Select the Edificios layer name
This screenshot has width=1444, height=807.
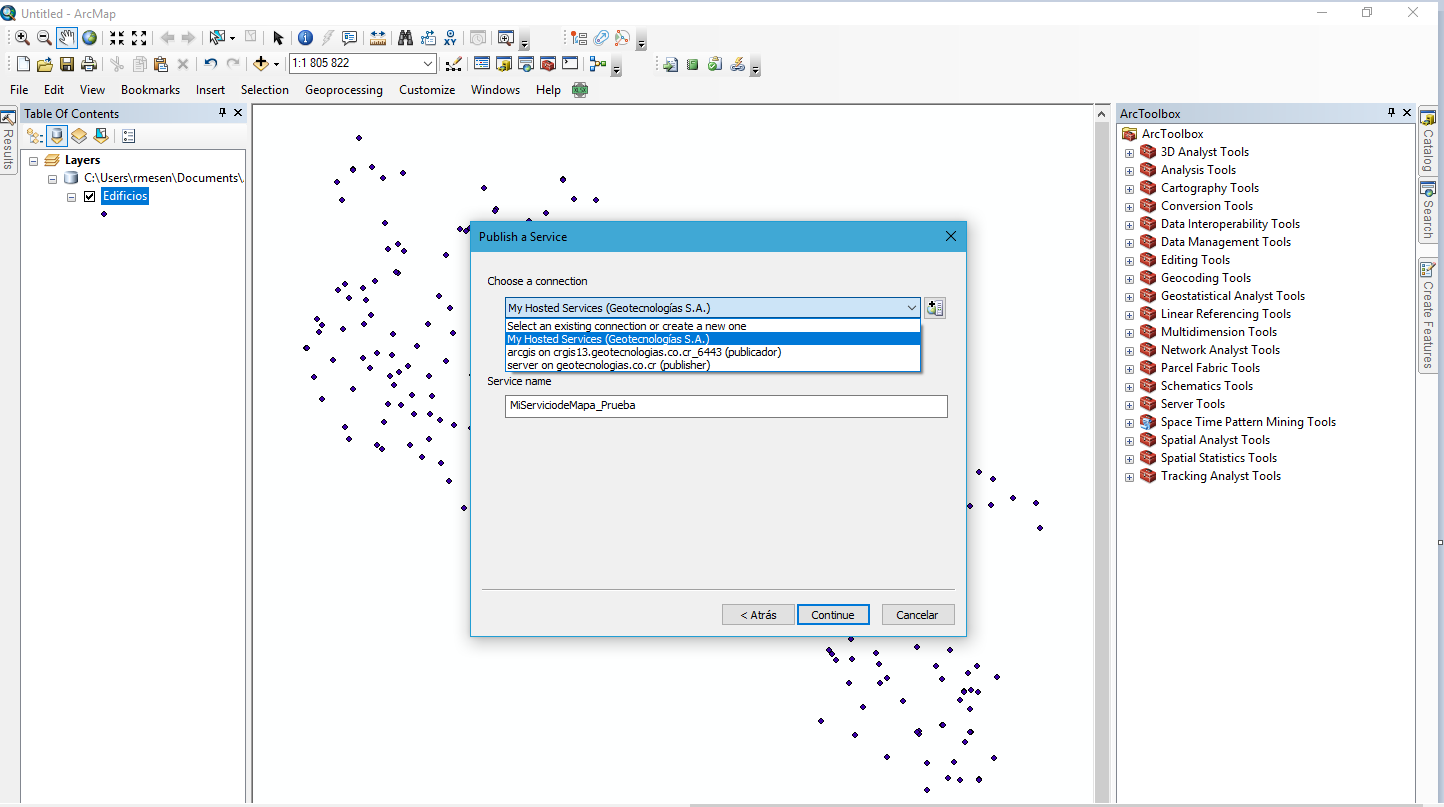tap(125, 196)
